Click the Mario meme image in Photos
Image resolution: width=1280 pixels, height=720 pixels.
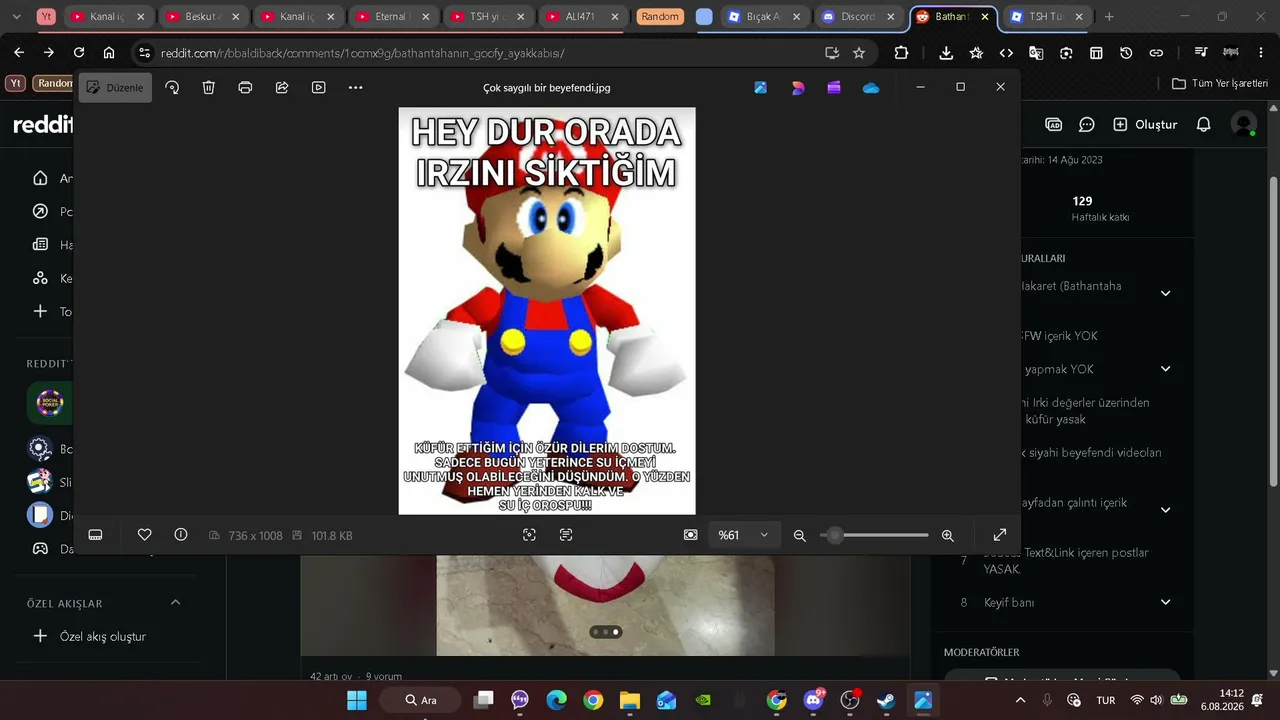[547, 311]
